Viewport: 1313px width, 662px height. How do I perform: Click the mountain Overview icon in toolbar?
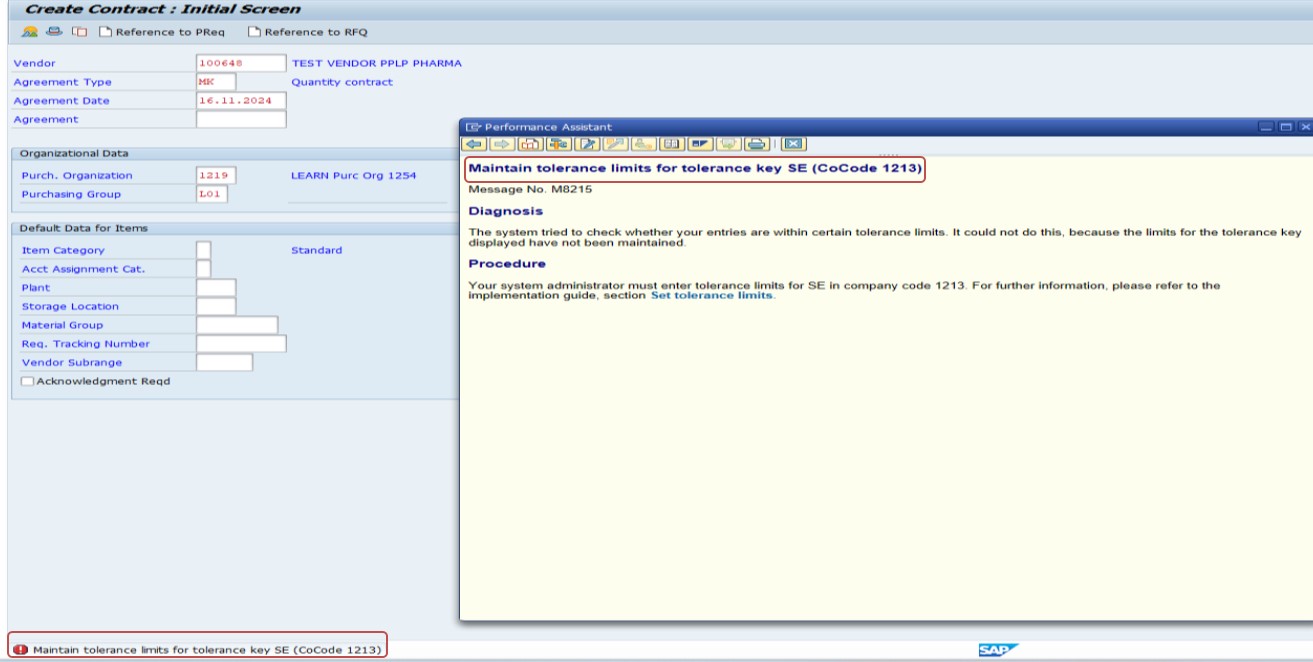click(x=30, y=32)
